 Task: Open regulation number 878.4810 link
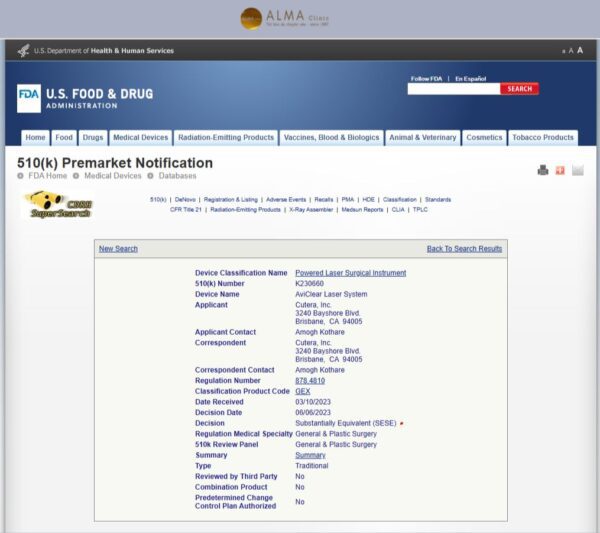pos(309,381)
